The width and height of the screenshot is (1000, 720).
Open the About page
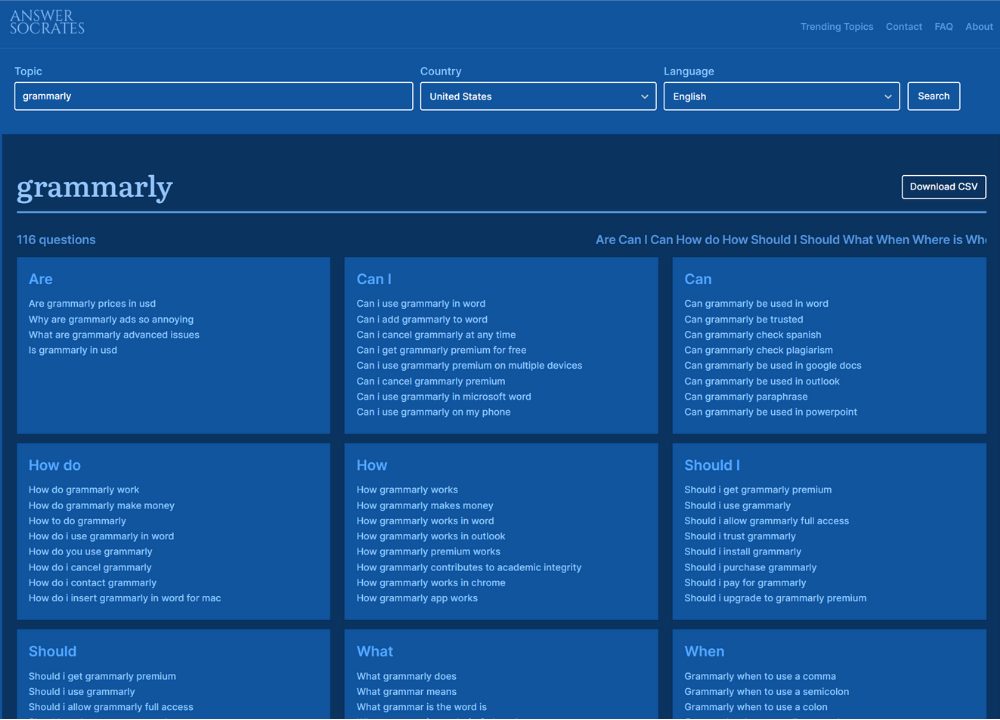click(x=978, y=27)
